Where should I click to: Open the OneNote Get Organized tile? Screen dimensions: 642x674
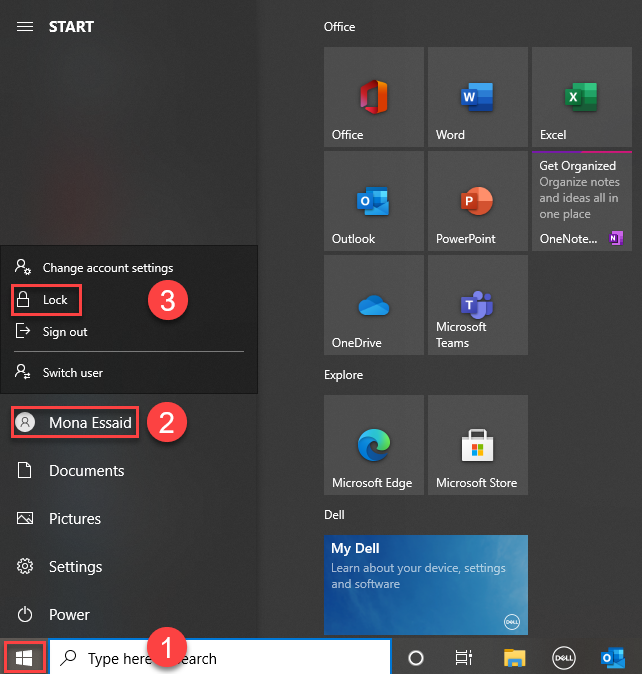(581, 201)
